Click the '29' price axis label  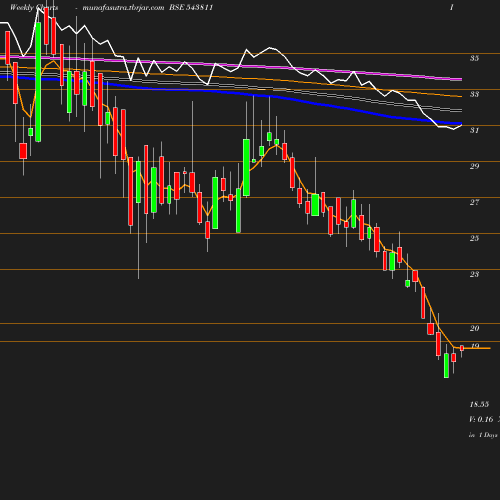(474, 166)
